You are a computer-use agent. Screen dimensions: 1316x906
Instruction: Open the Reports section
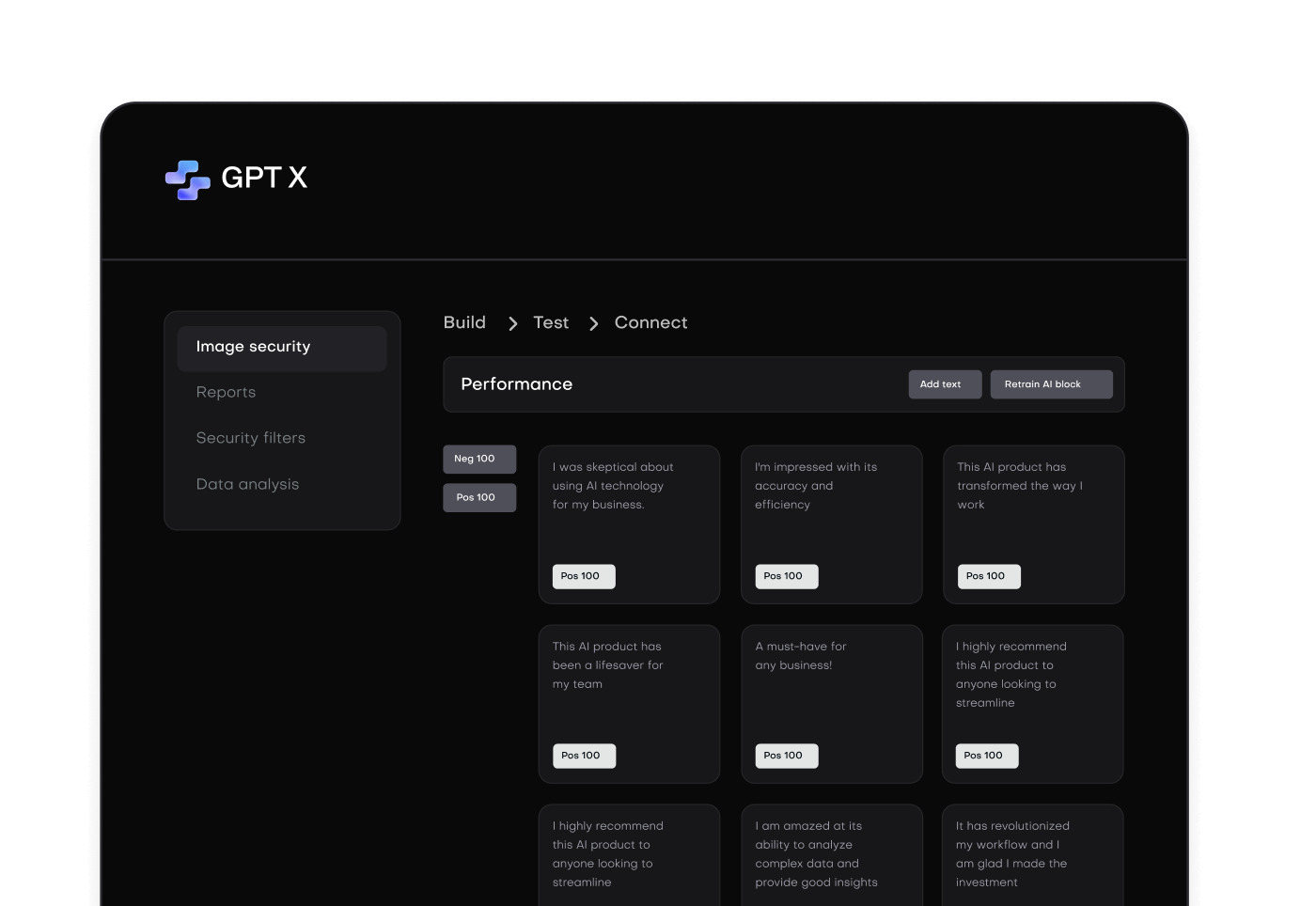coord(226,392)
